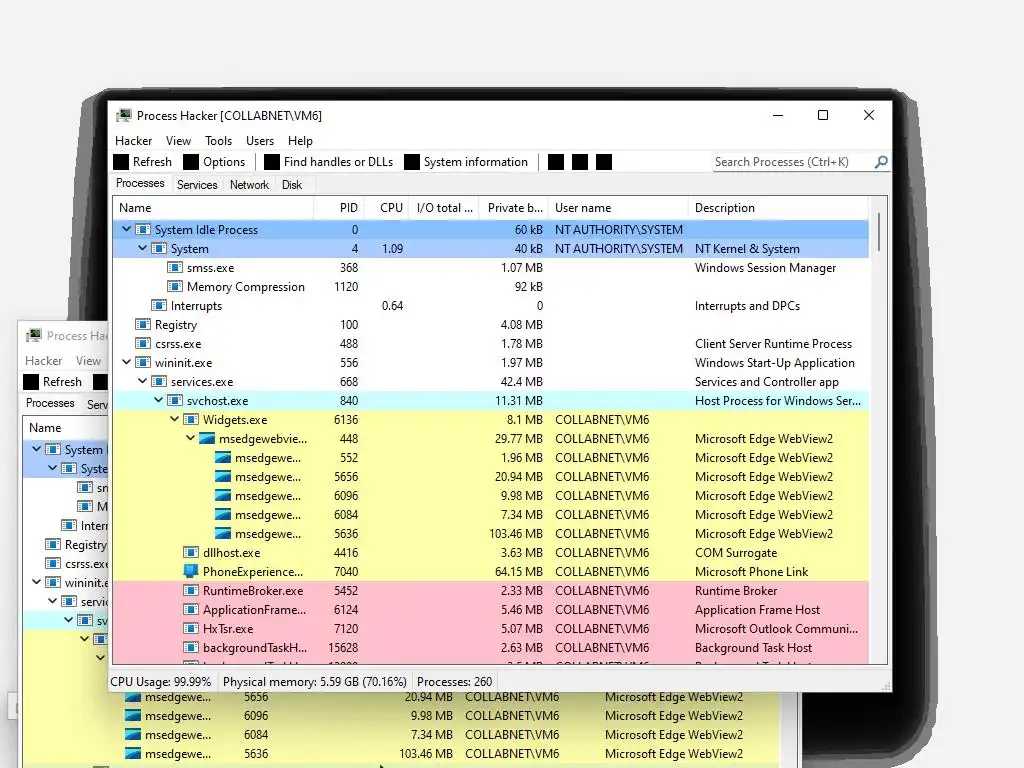Switch to the Disk tab
This screenshot has height=768, width=1024.
pos(292,185)
